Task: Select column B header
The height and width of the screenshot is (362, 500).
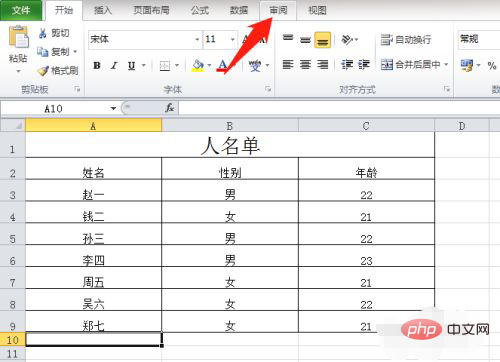Action: (230, 126)
